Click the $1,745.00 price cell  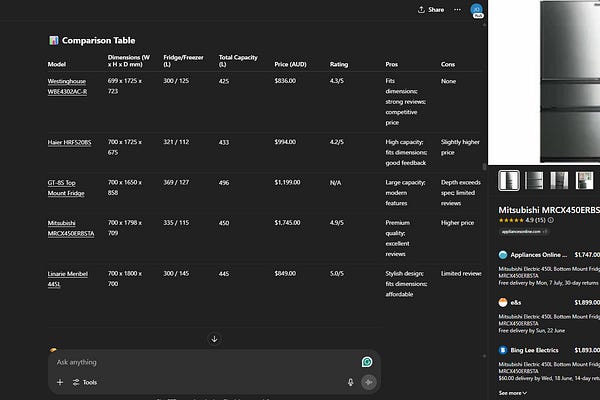pyautogui.click(x=287, y=223)
